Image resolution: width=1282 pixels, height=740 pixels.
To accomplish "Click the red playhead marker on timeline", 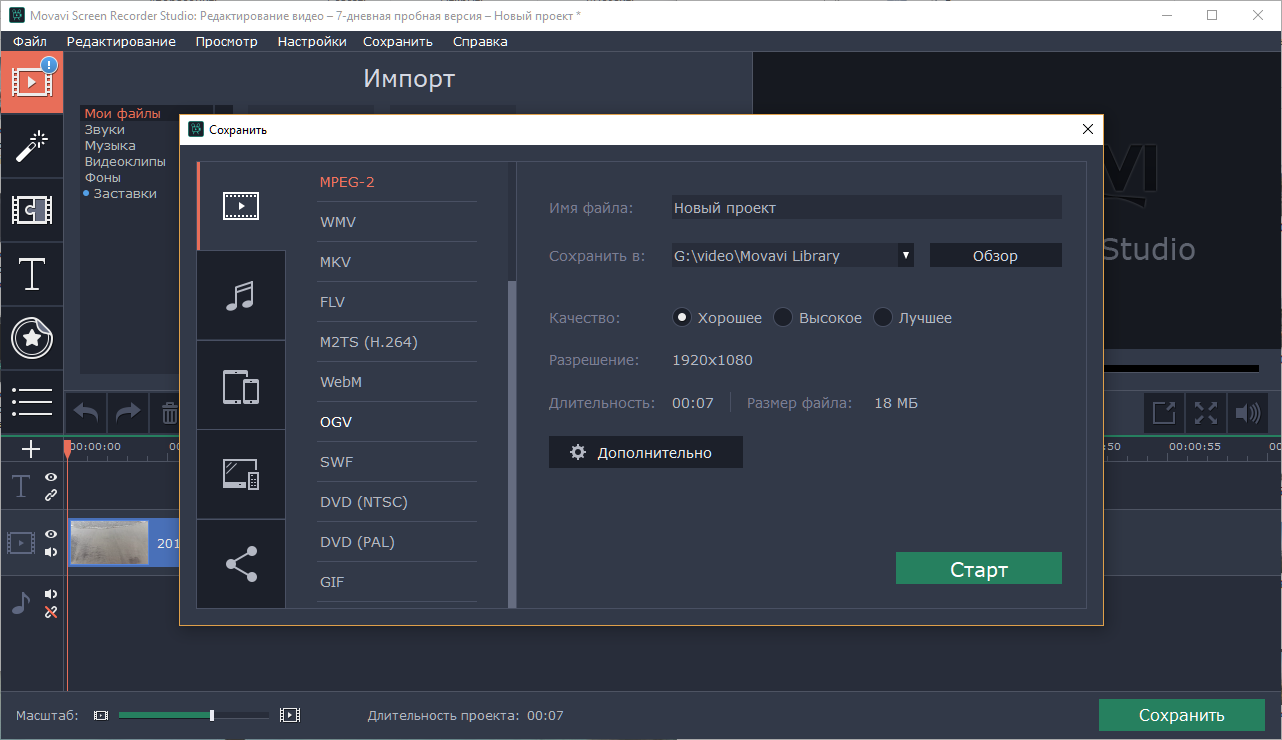I will click(x=67, y=449).
